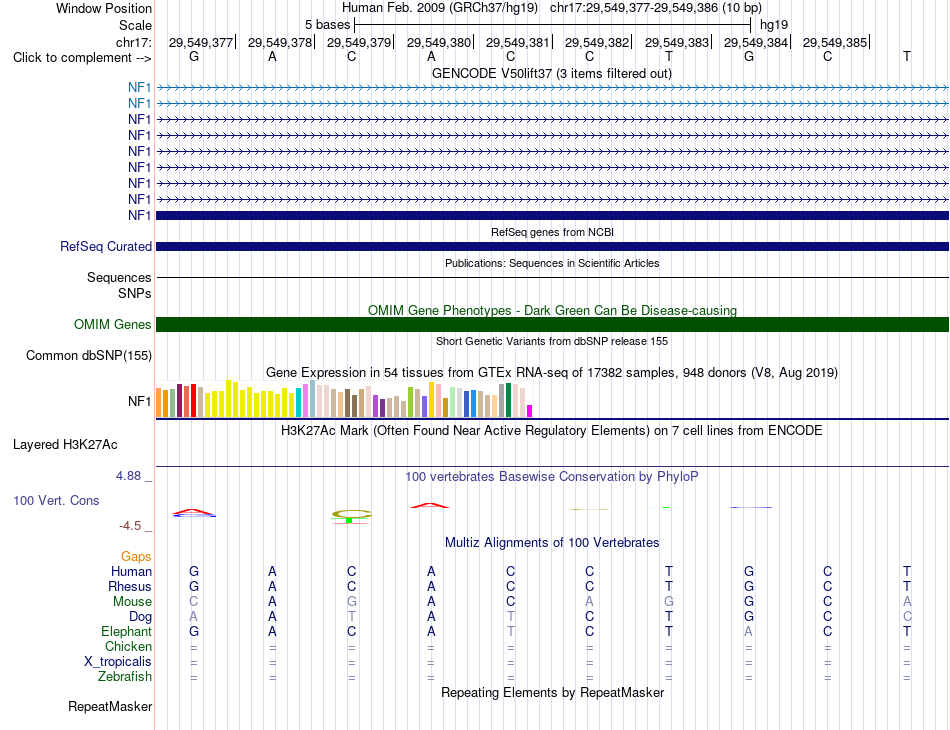
Task: Open 'Multiz Alignments of 100 Vertebrates' title
Action: 552,542
